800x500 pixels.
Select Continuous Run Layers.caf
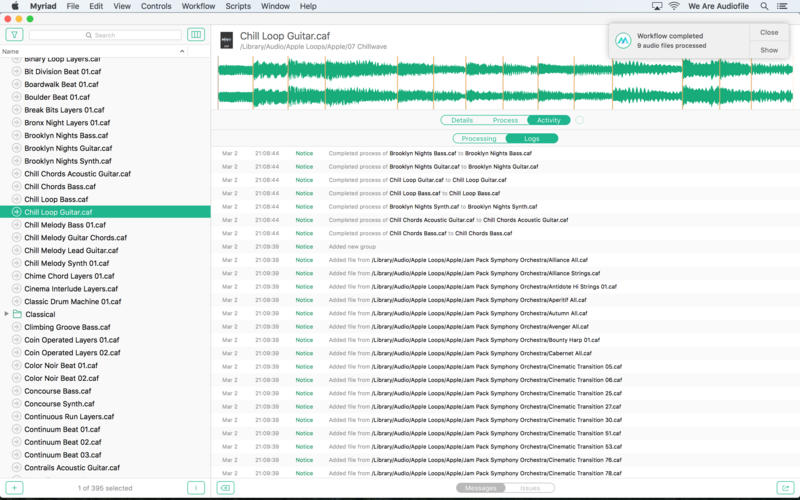point(69,416)
